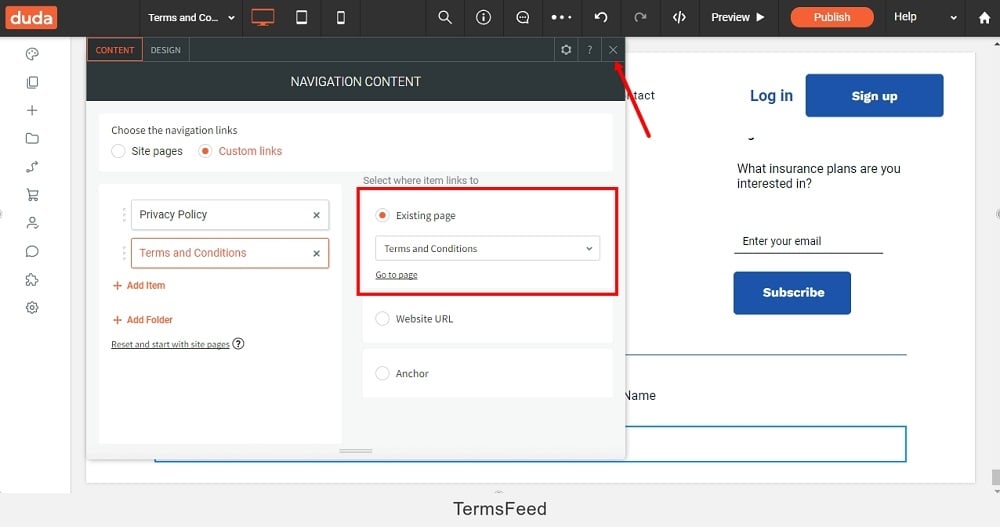Image resolution: width=1000 pixels, height=527 pixels.
Task: Click Add Item
Action: click(x=139, y=286)
